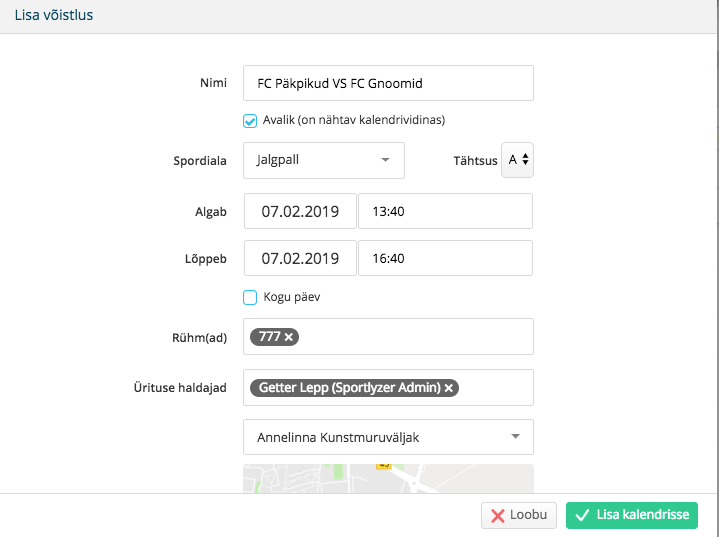Click the location map preview
The width and height of the screenshot is (719, 537).
point(388,479)
